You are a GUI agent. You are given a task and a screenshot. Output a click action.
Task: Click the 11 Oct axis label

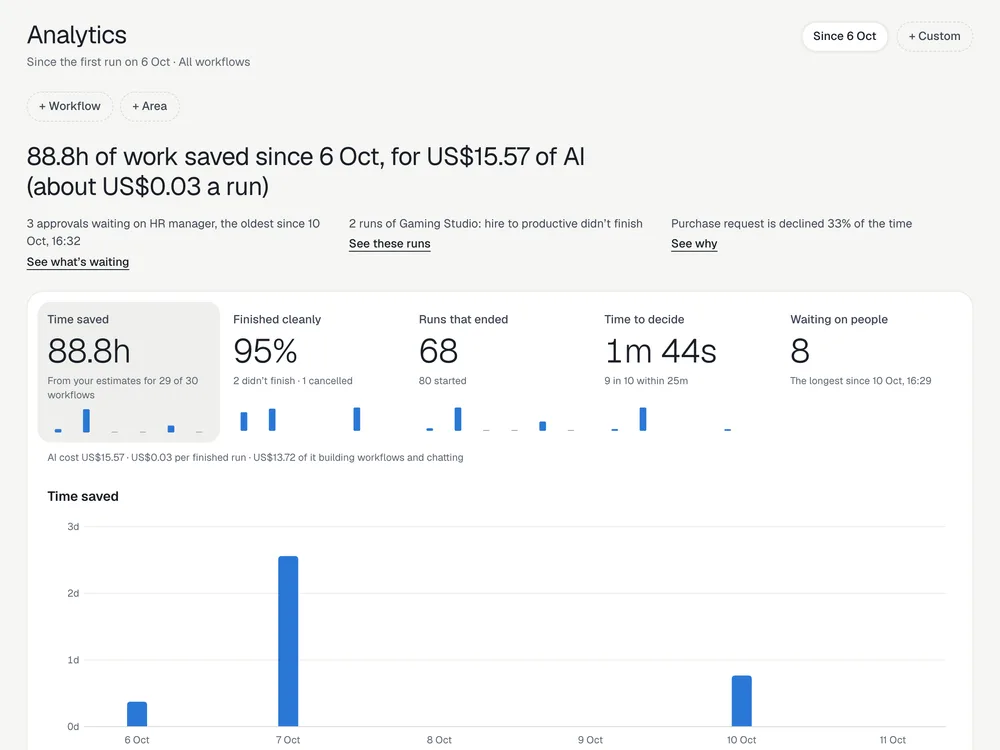click(x=892, y=740)
